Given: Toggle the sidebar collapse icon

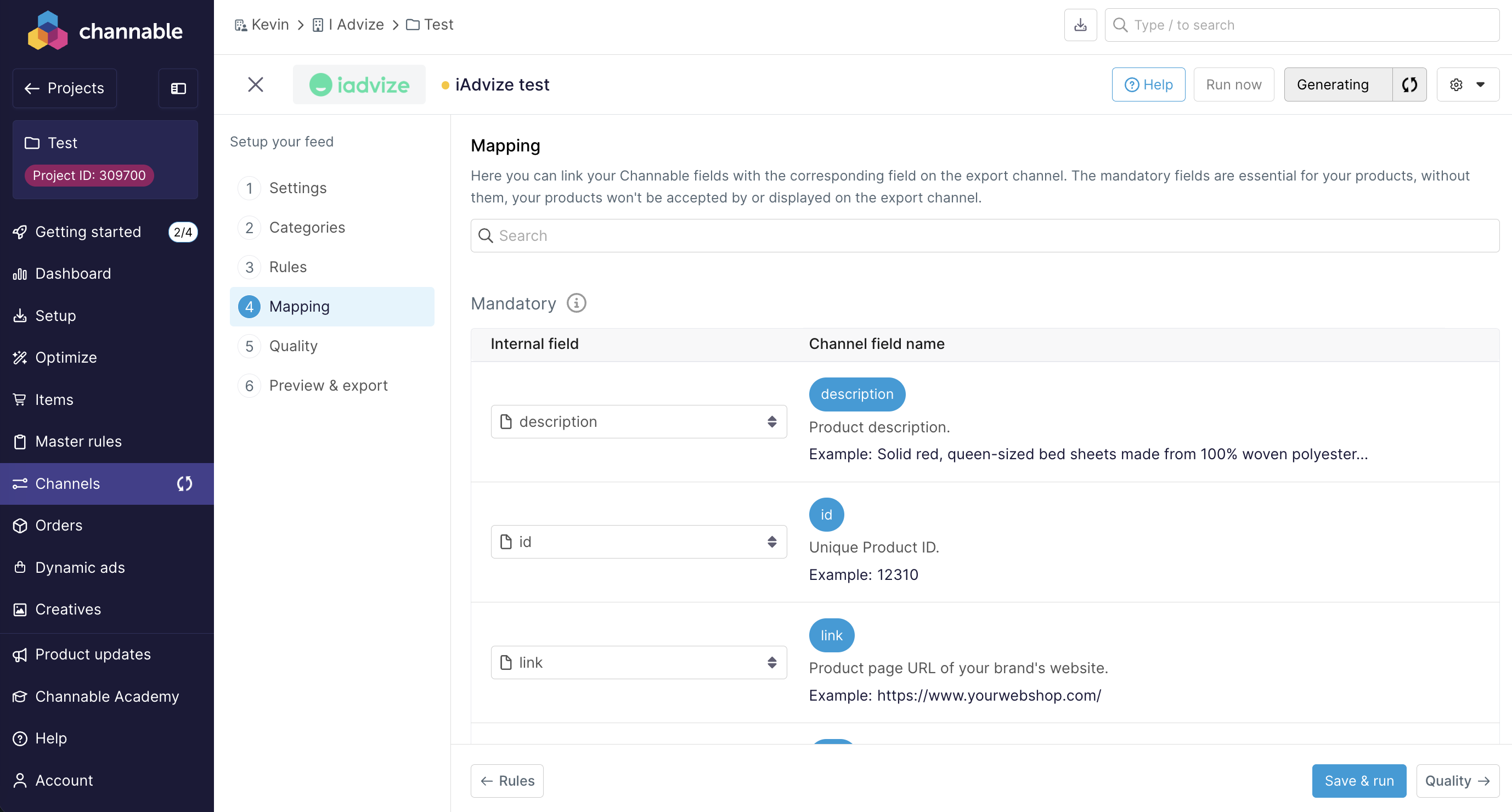Looking at the screenshot, I should 178,88.
